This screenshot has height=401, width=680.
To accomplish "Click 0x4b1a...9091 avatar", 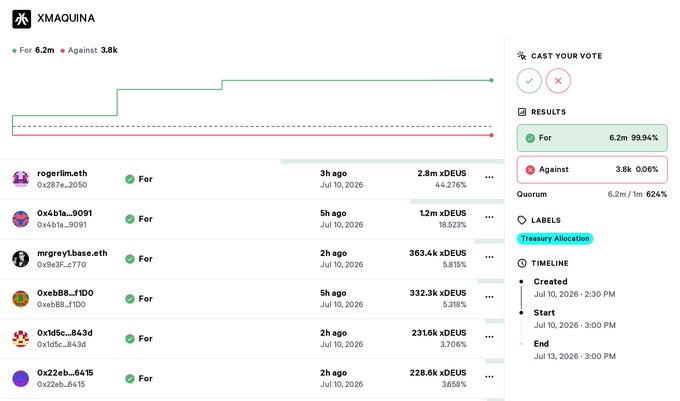I will 20,219.
